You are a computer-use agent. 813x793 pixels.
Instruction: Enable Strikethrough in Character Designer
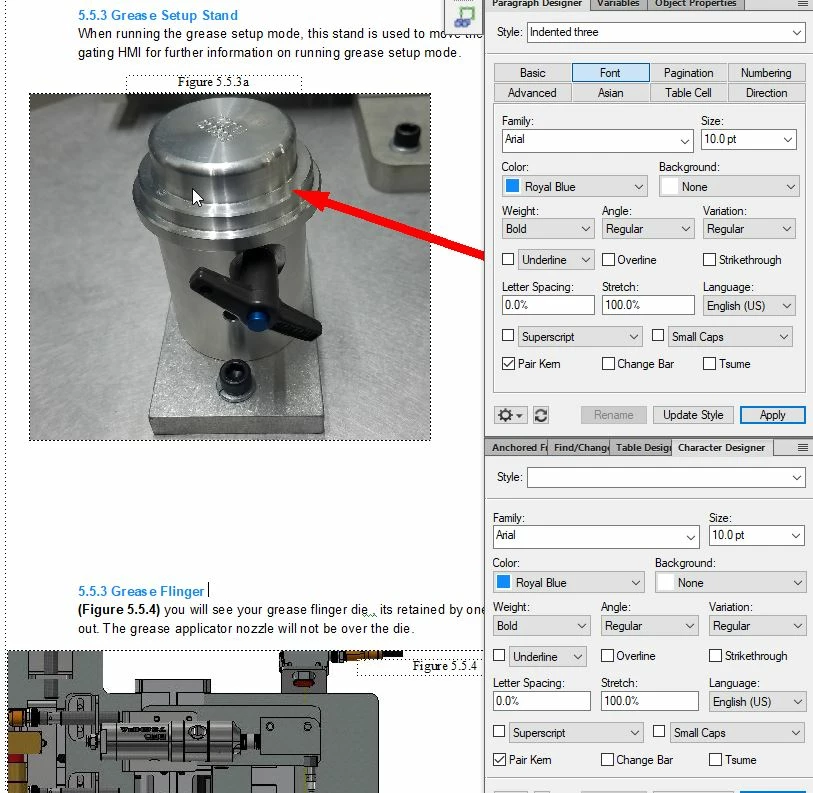716,656
